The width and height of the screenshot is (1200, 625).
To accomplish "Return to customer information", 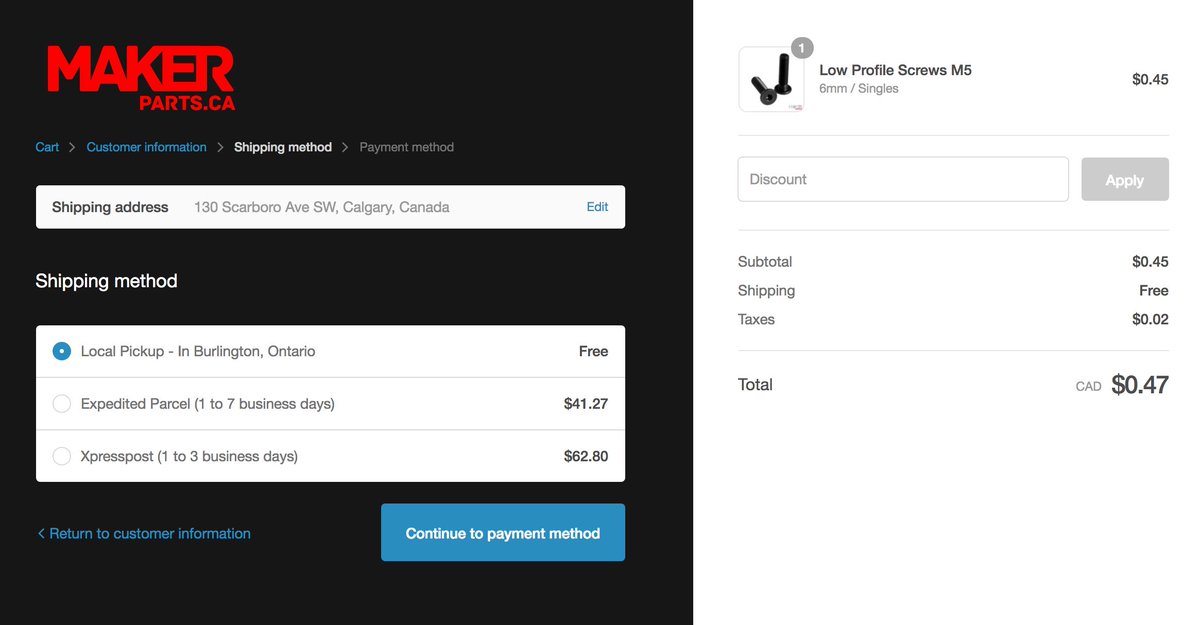I will (x=143, y=534).
